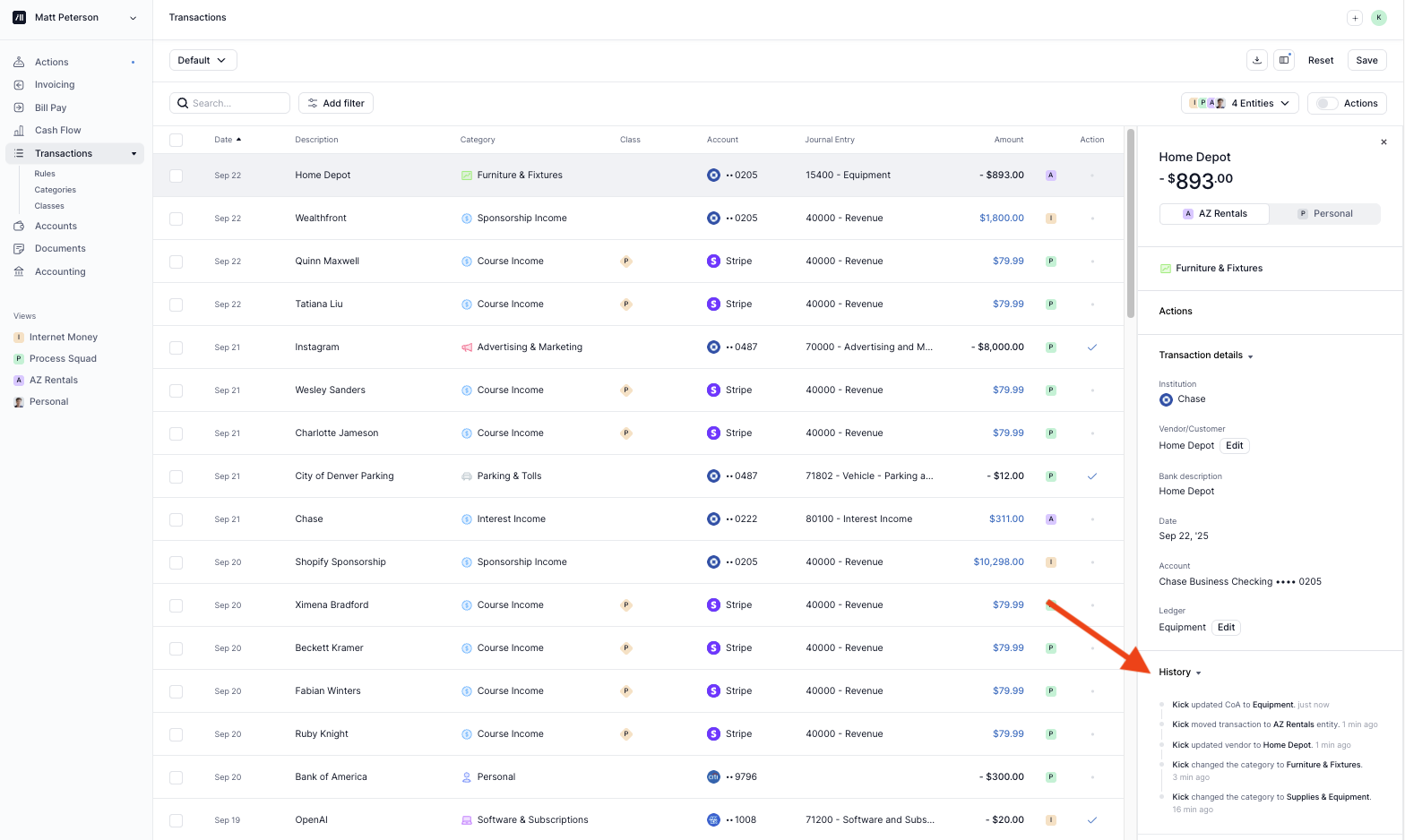Tick the select-all header checkbox
This screenshot has width=1405, height=840.
pyautogui.click(x=177, y=140)
